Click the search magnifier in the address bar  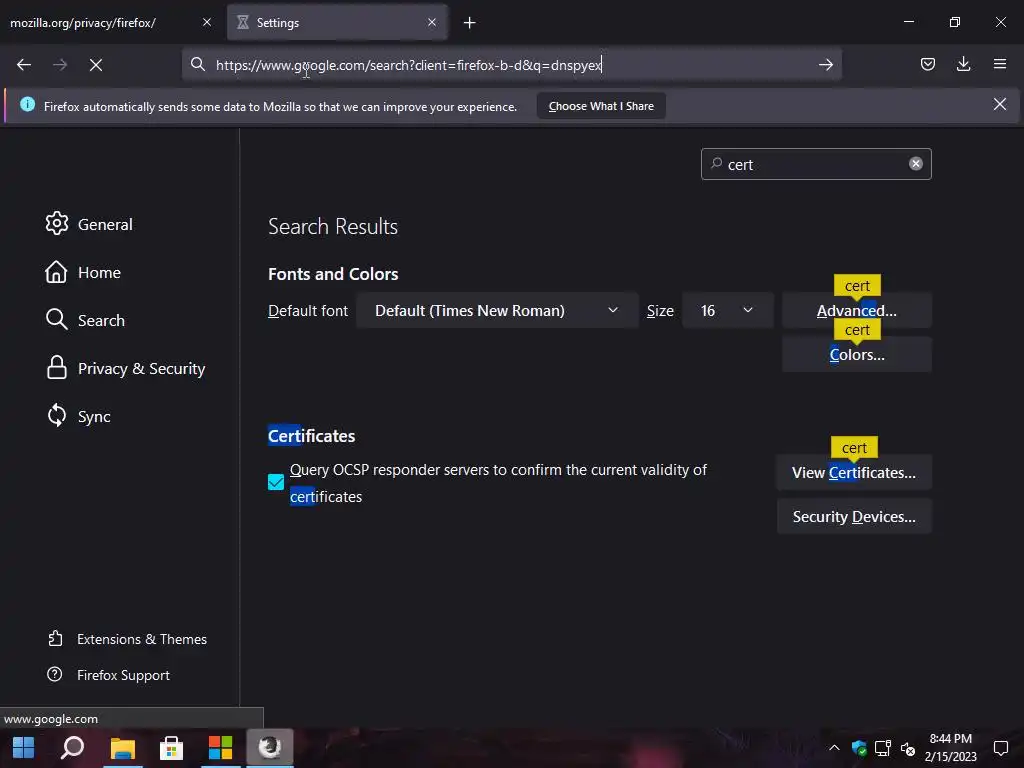[198, 64]
